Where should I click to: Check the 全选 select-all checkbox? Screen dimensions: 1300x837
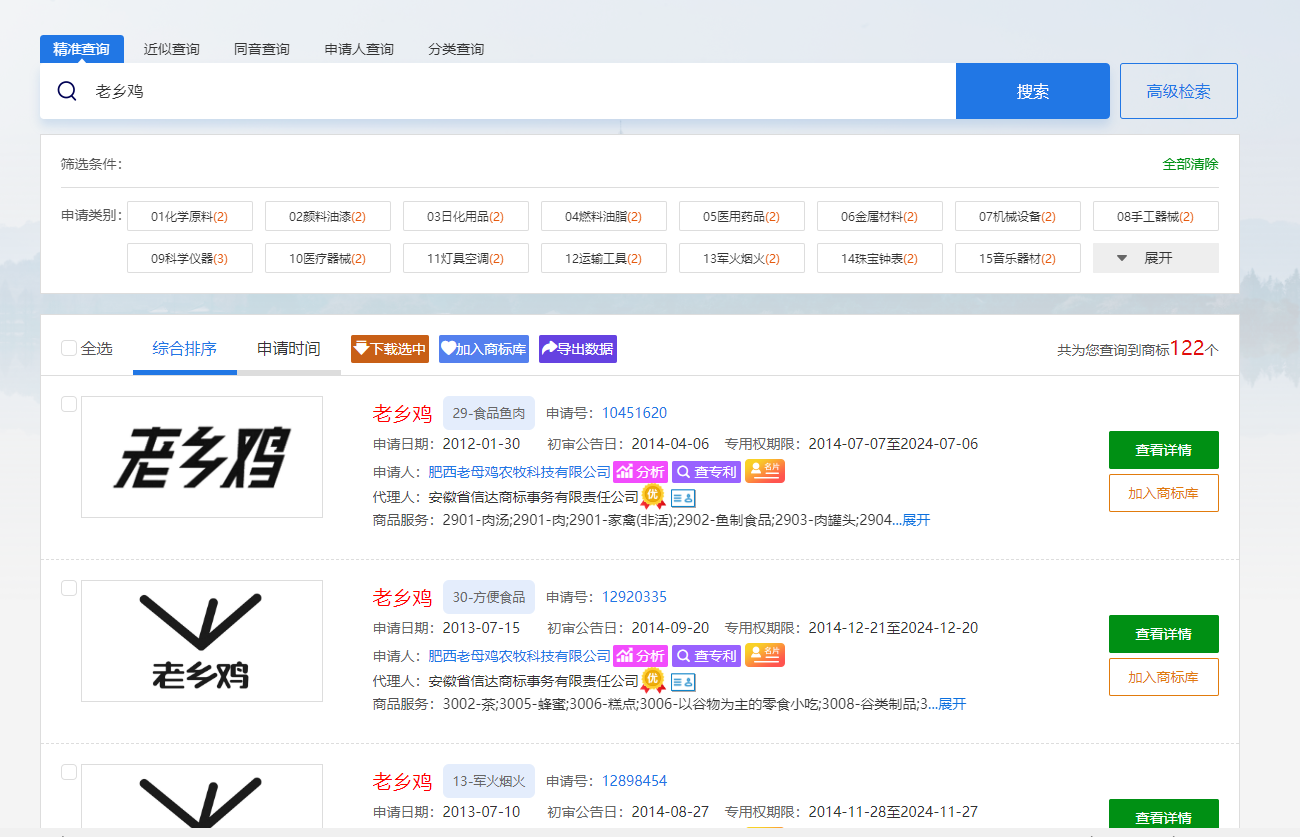click(69, 348)
